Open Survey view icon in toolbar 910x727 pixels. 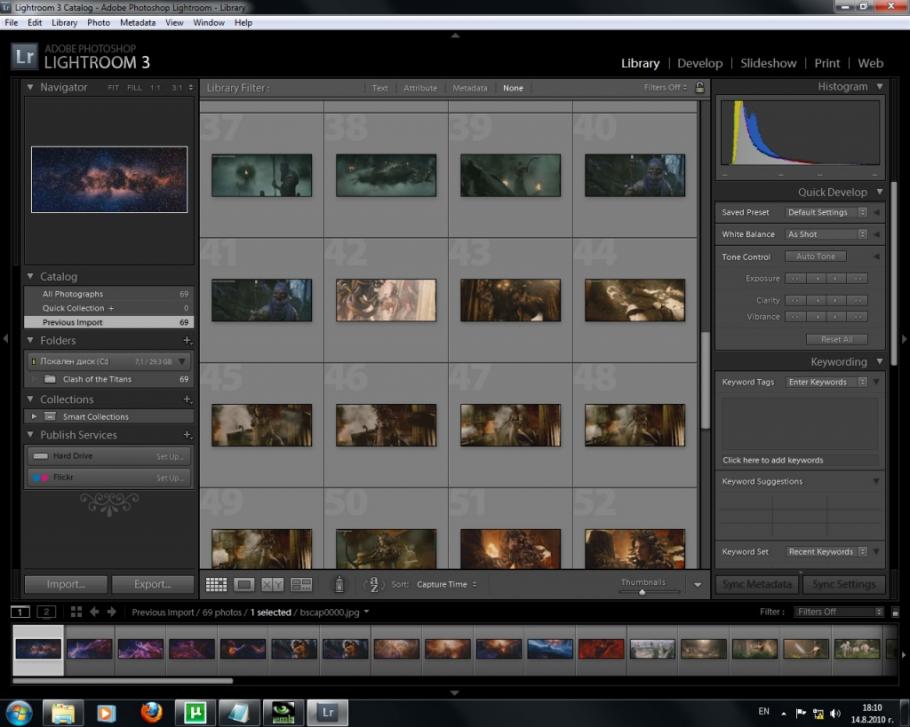tap(301, 585)
